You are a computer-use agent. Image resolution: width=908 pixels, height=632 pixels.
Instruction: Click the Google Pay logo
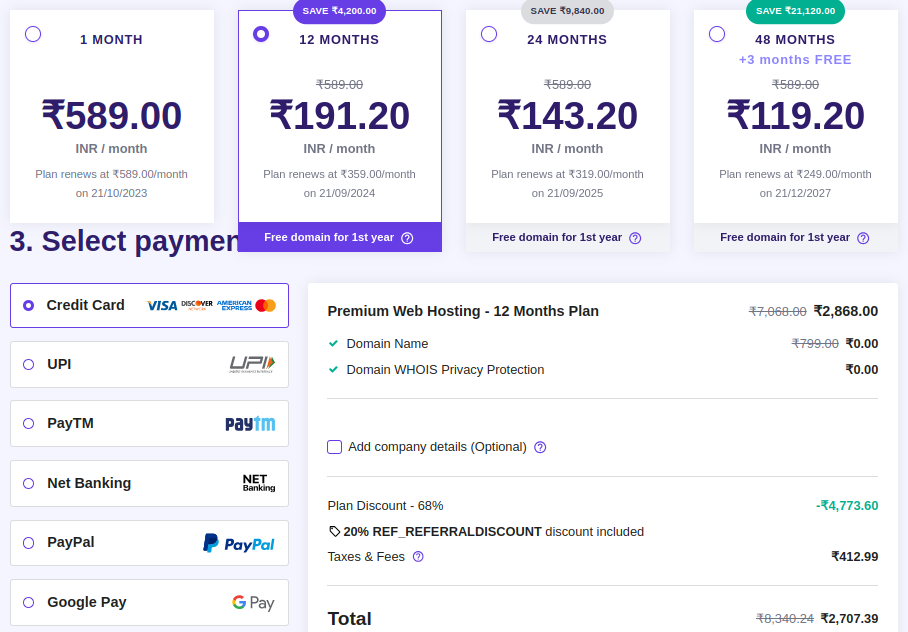[253, 603]
